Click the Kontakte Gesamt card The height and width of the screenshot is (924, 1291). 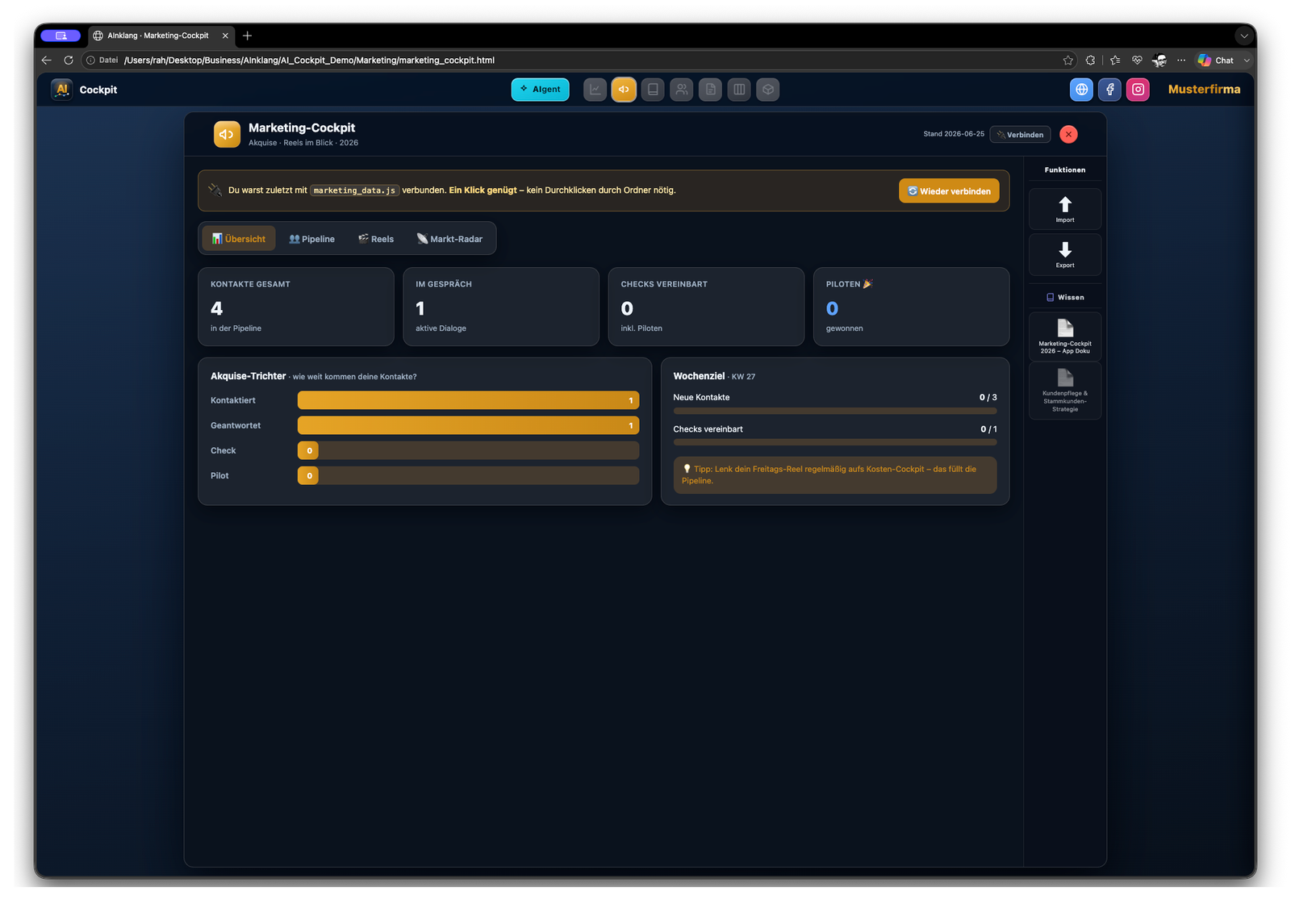[296, 307]
